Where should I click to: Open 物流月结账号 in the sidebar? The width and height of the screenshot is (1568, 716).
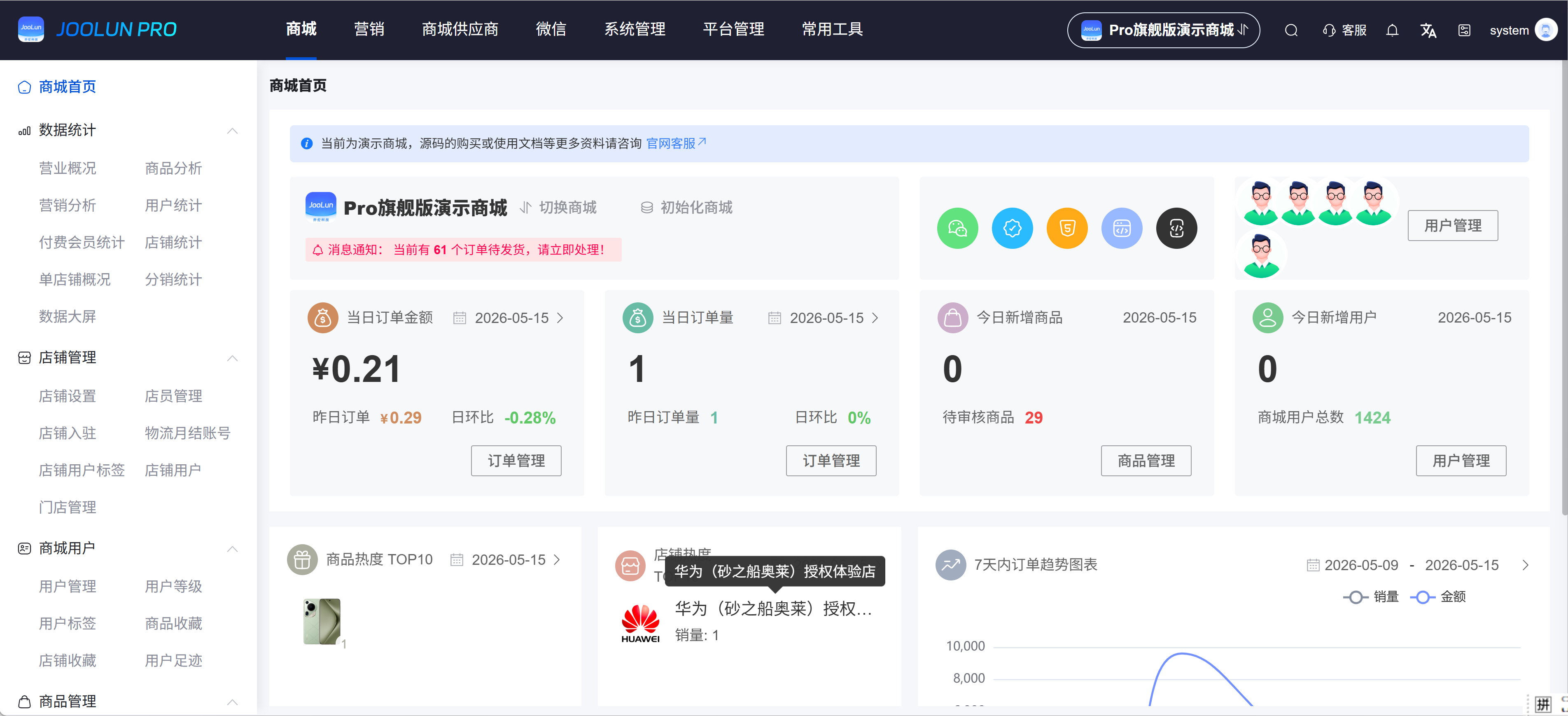[x=187, y=433]
